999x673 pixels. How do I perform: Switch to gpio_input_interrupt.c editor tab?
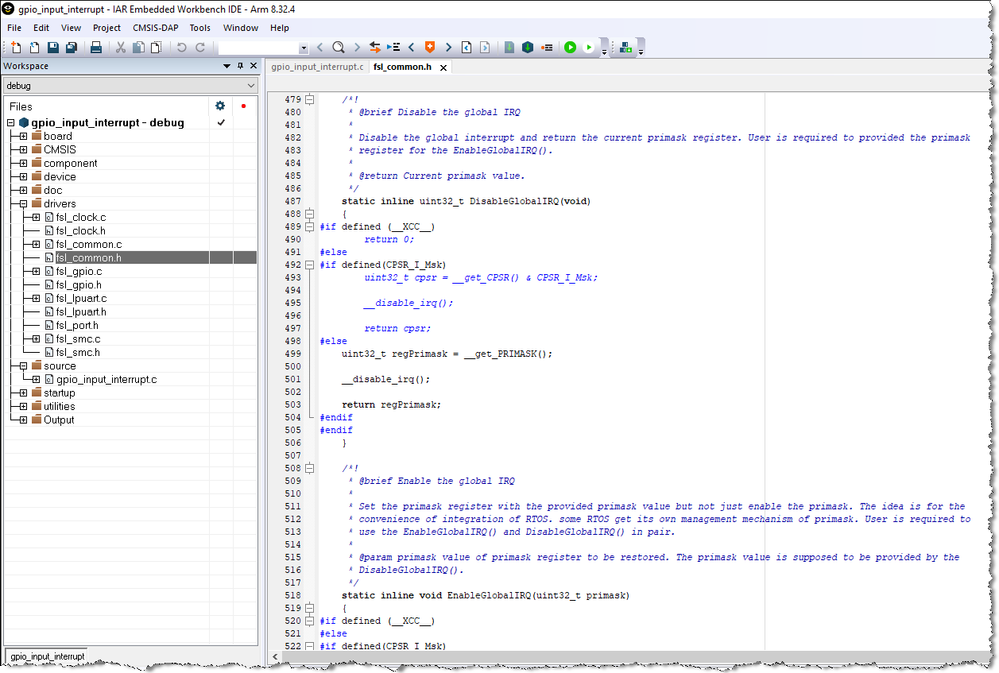click(317, 67)
